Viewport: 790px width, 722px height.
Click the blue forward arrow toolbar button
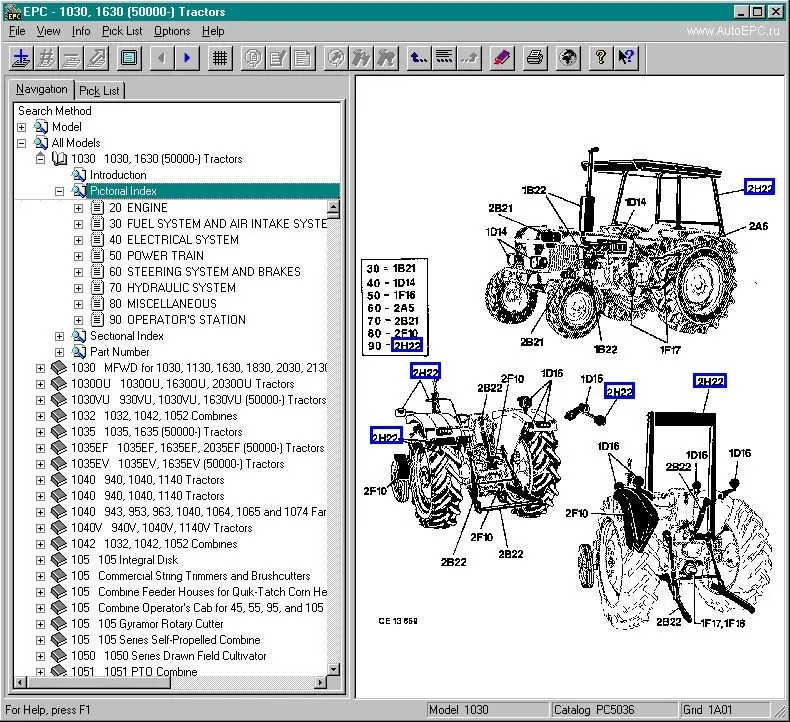[x=187, y=57]
